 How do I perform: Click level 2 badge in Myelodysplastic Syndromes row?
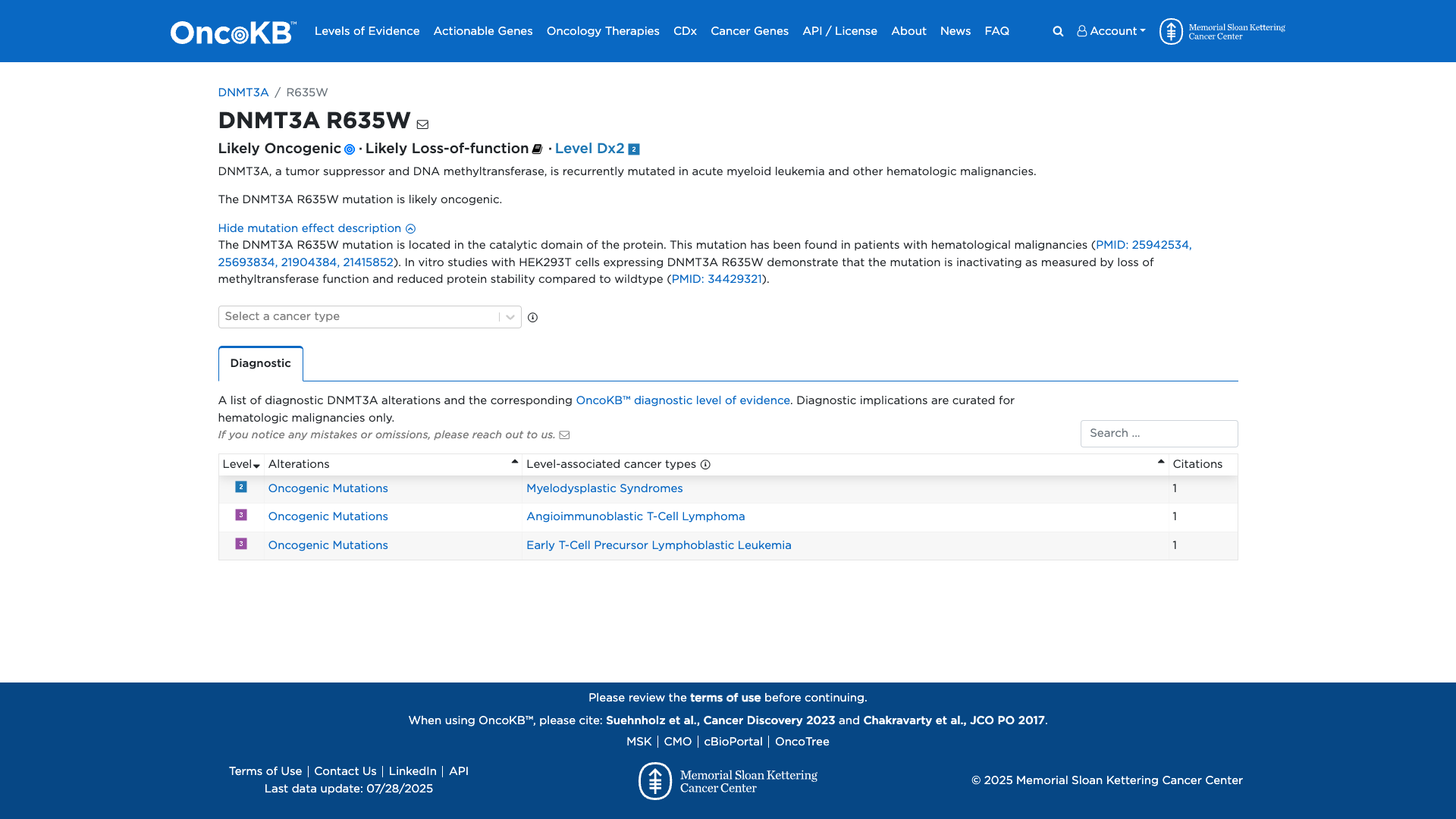[241, 487]
